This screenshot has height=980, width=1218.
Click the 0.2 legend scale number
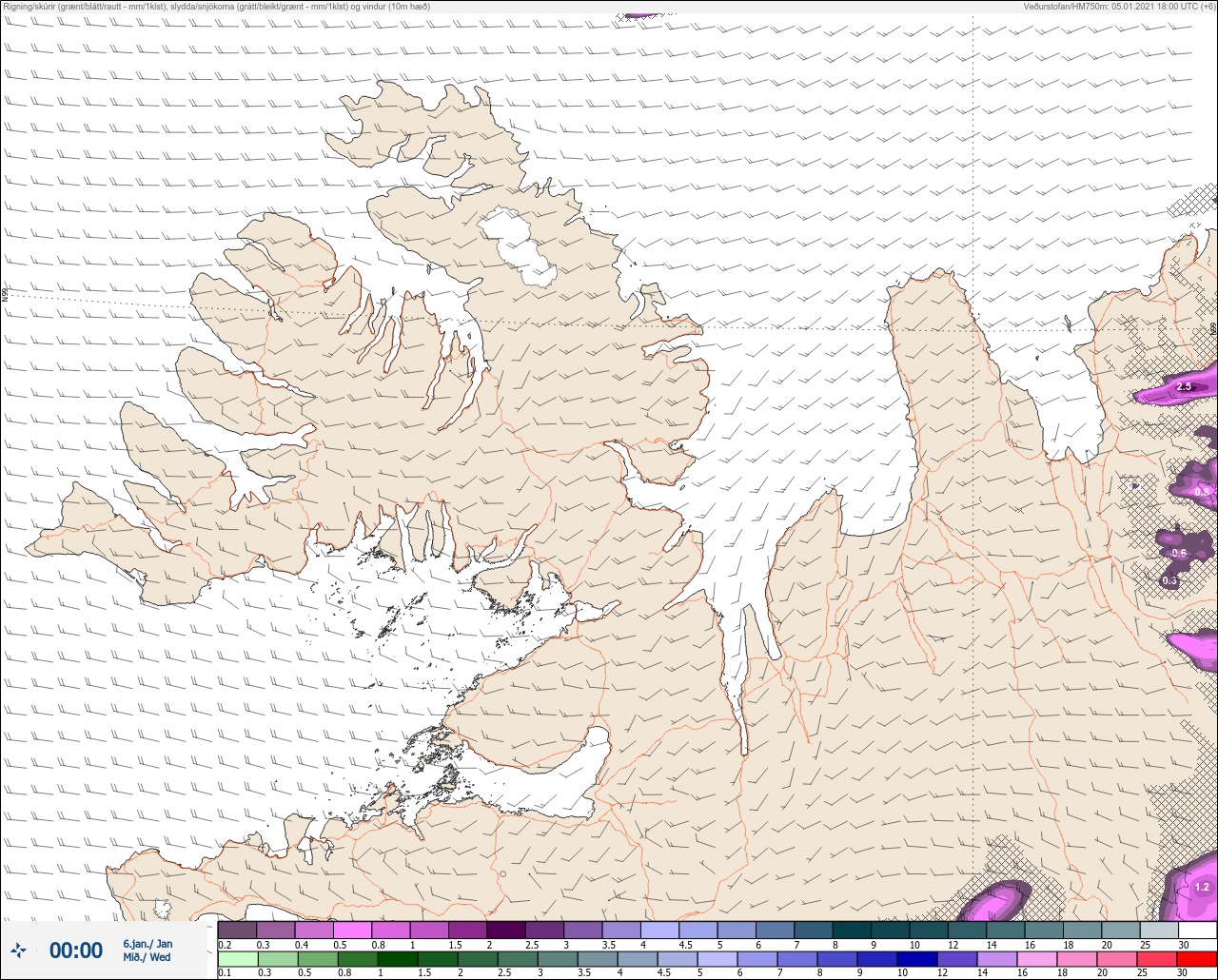pos(225,944)
